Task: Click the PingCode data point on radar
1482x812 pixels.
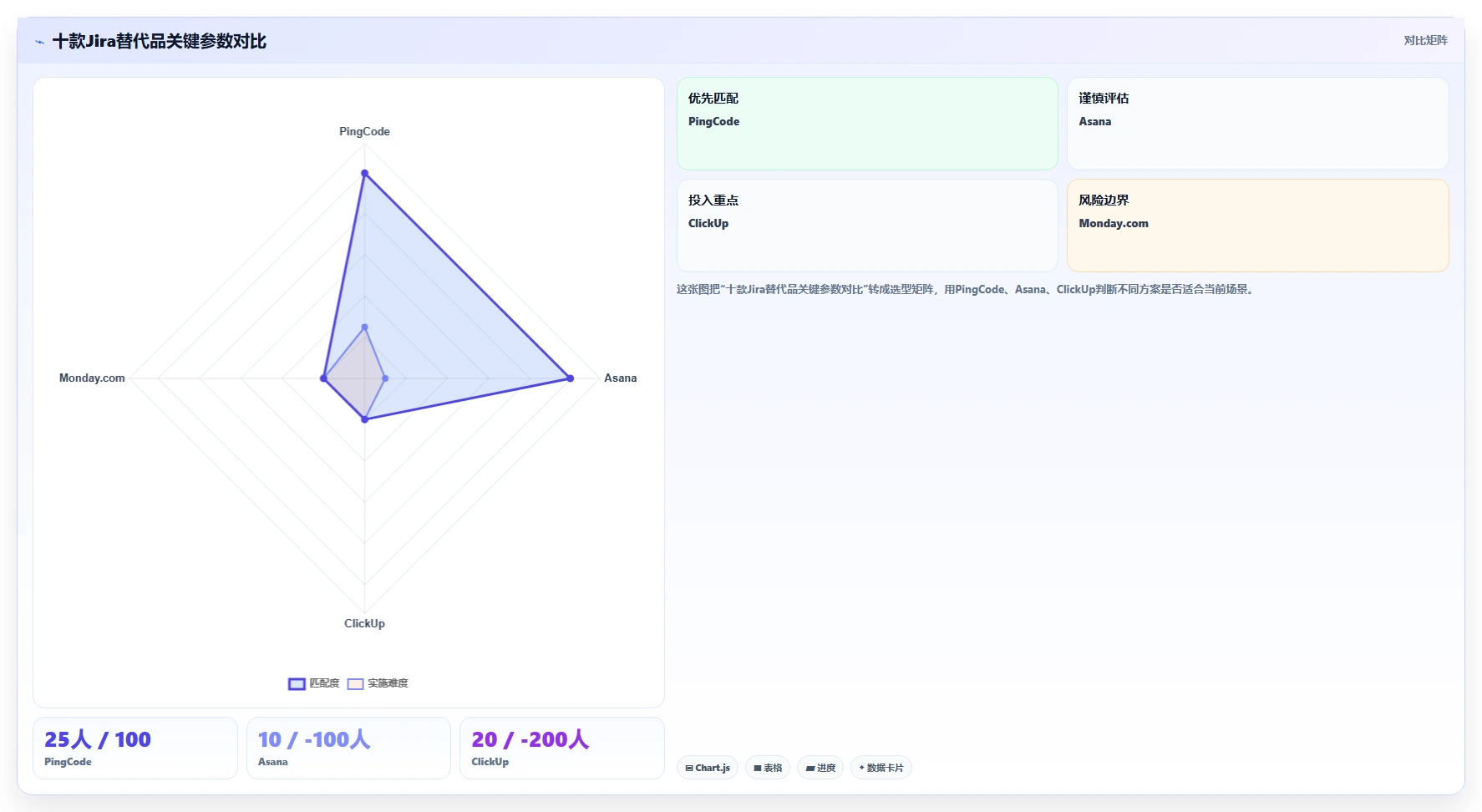Action: (x=364, y=174)
